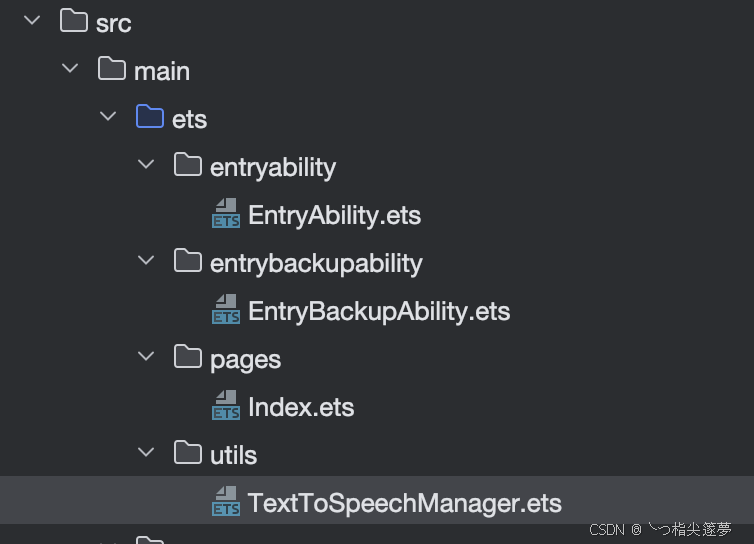Select the utils folder label

[x=233, y=455]
